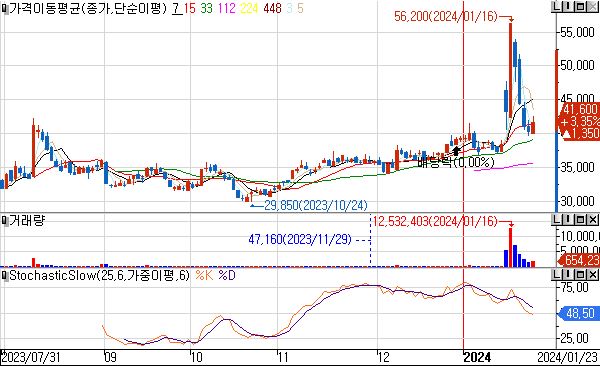Click the 75.00 stochastic axis label
Image resolution: width=600 pixels, height=366 pixels.
click(x=574, y=287)
